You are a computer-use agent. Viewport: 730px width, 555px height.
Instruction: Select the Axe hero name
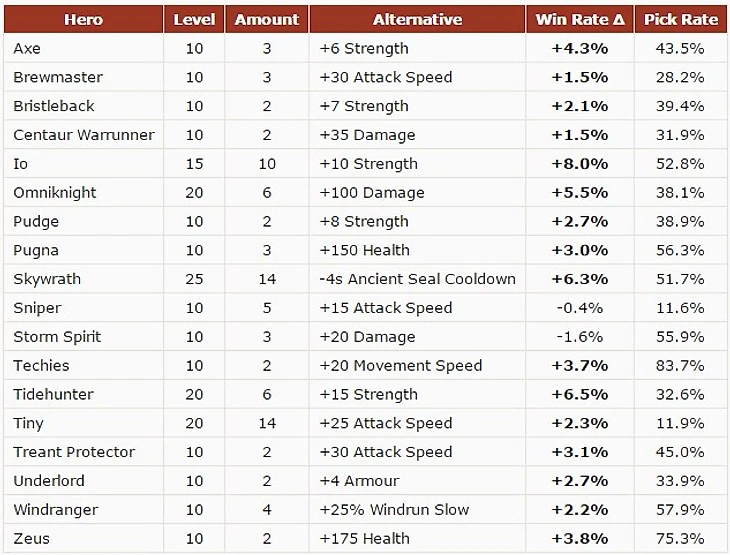tap(27, 48)
